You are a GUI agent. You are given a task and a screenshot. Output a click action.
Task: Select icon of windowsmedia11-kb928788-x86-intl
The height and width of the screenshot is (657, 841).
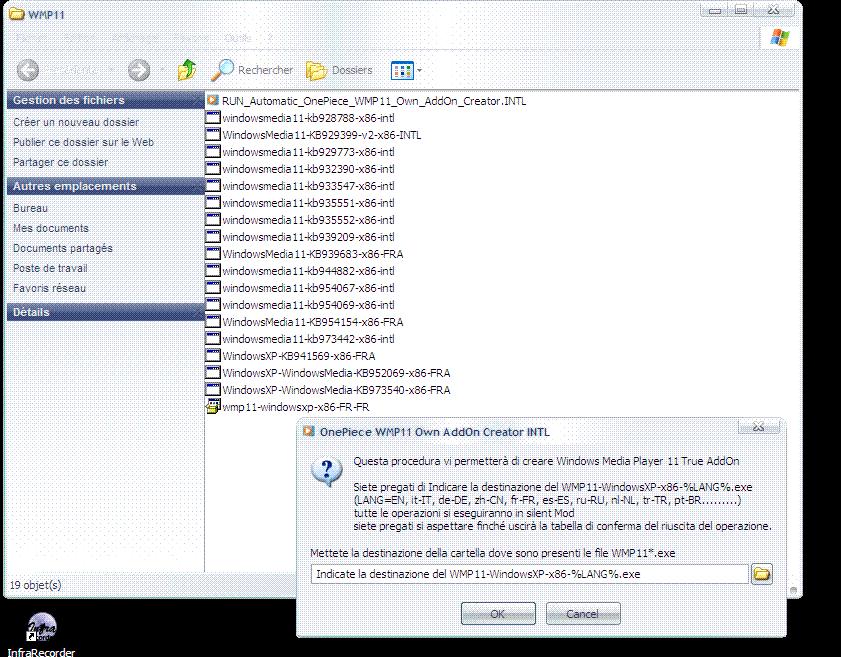[213, 117]
